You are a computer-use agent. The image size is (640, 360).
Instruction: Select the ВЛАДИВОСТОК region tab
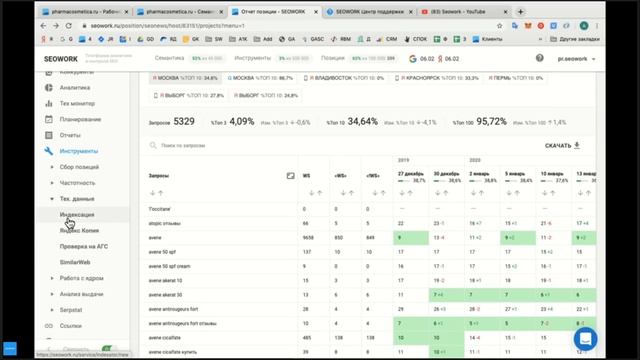click(x=344, y=78)
